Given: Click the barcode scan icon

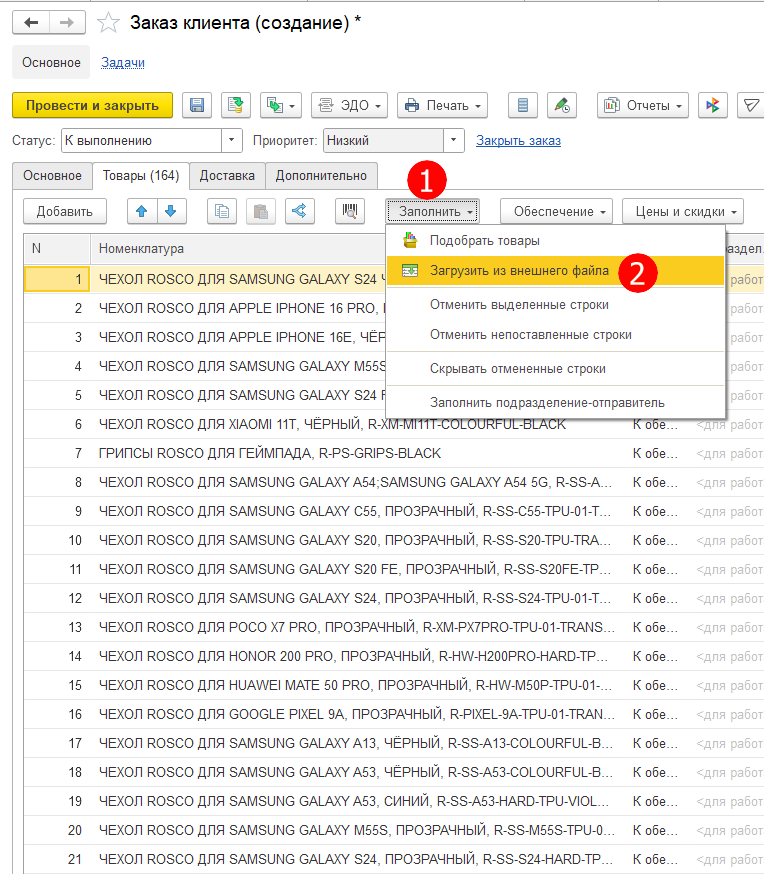Looking at the screenshot, I should (350, 212).
